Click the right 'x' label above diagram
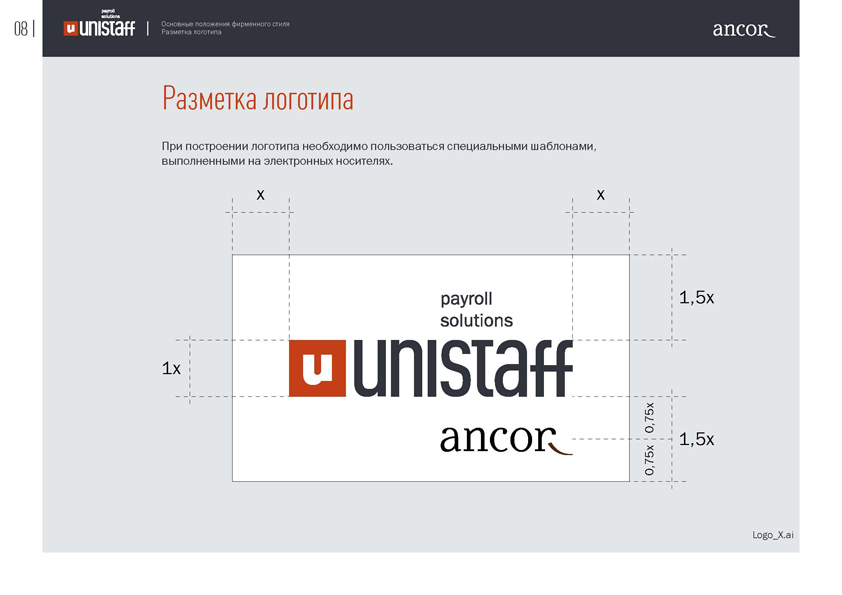The image size is (842, 595). click(601, 194)
